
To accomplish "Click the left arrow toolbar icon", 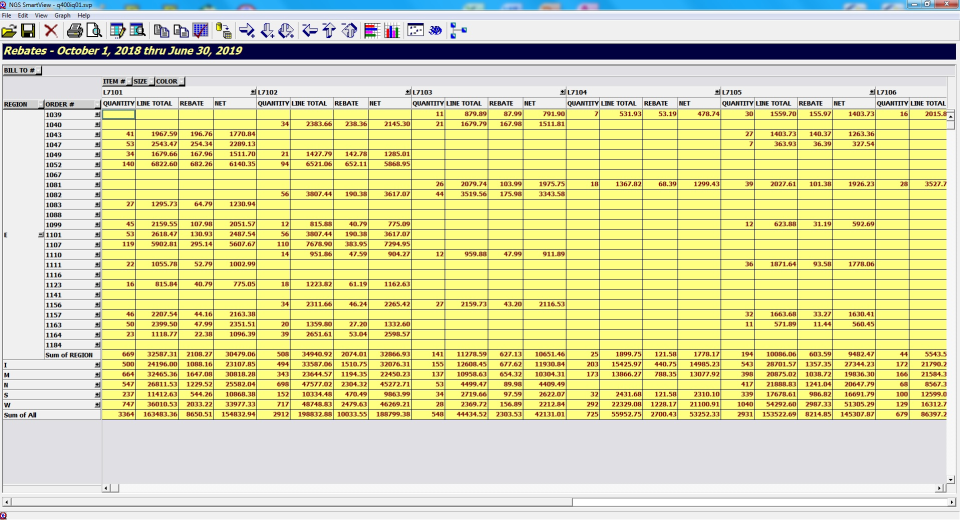I will point(310,31).
